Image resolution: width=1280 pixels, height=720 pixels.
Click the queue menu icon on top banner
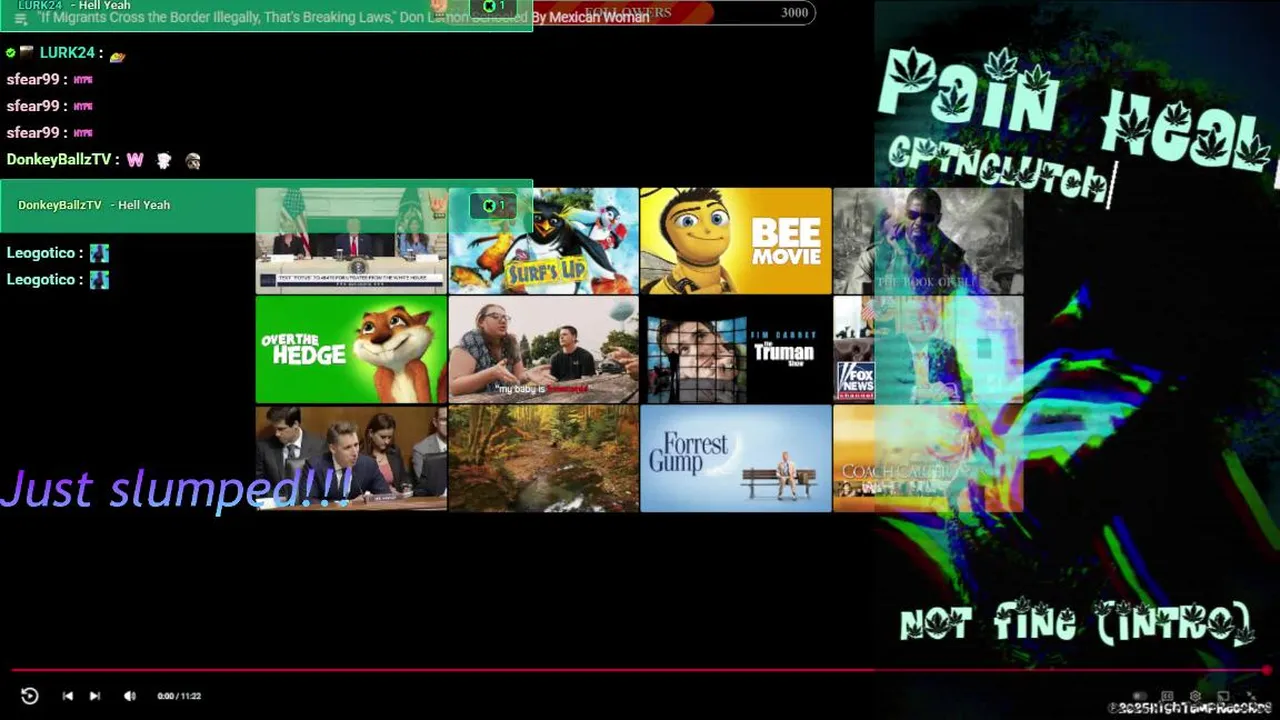click(x=20, y=18)
